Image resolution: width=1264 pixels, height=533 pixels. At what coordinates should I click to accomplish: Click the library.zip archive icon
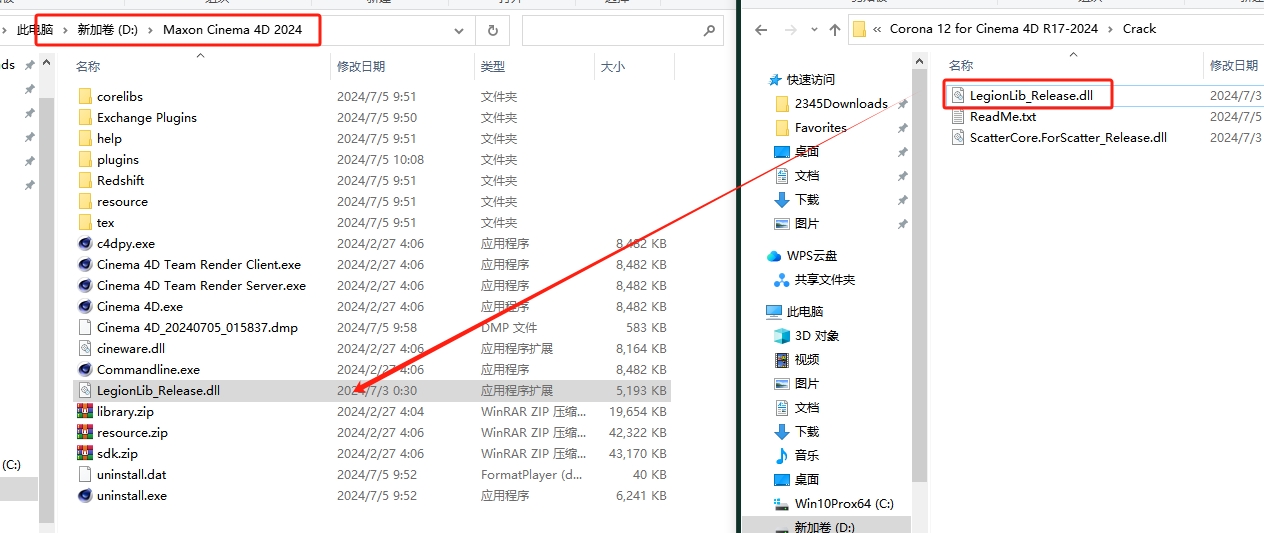[x=85, y=411]
